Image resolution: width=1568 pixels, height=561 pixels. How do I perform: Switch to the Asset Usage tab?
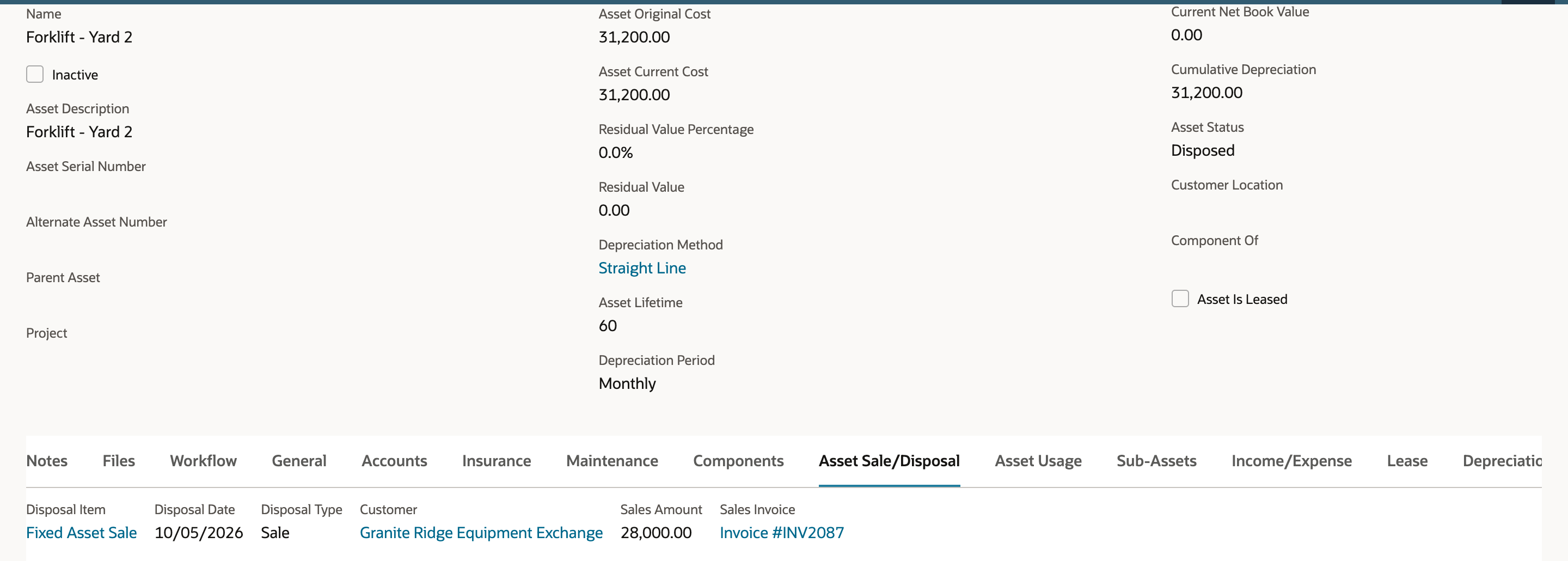pyautogui.click(x=1038, y=461)
